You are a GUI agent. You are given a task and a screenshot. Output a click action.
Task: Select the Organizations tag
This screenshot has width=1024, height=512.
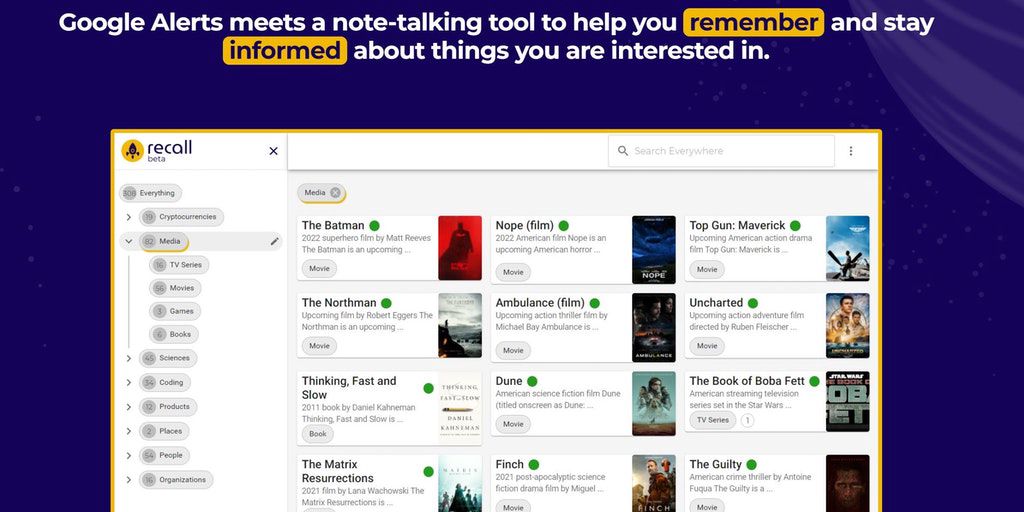tap(176, 479)
